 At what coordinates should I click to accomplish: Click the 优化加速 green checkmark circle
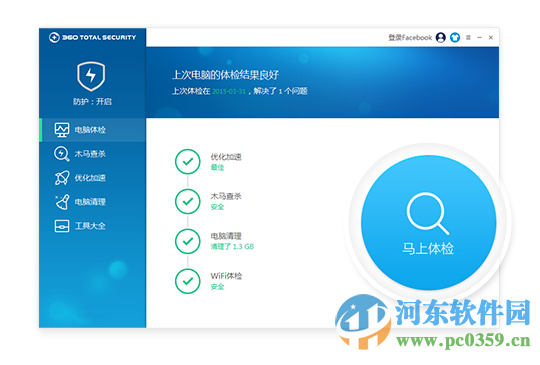(188, 161)
